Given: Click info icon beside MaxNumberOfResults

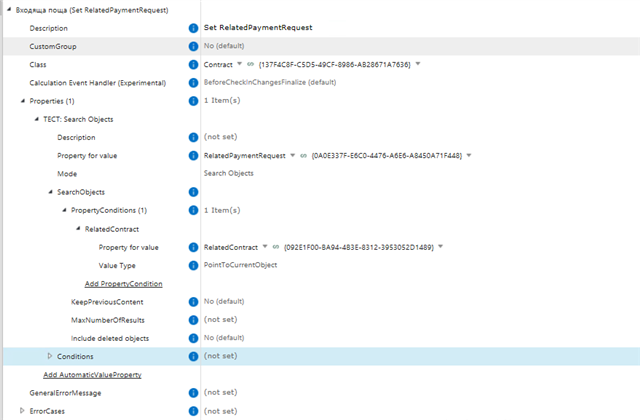Looking at the screenshot, I should click(194, 319).
